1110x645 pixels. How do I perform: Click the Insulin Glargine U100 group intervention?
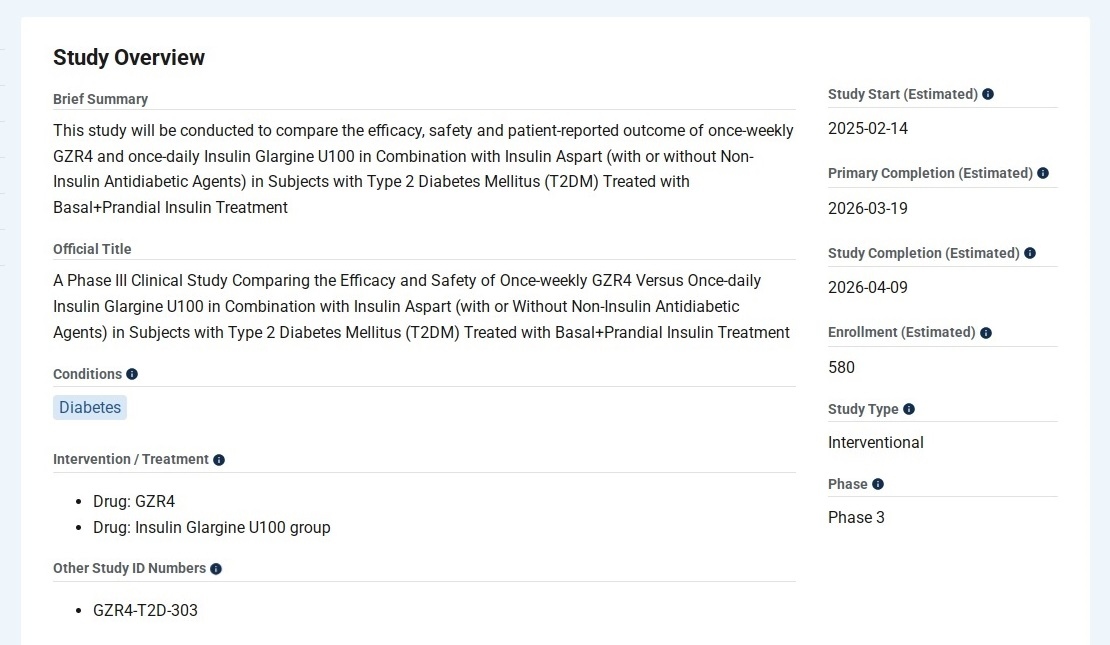point(211,527)
